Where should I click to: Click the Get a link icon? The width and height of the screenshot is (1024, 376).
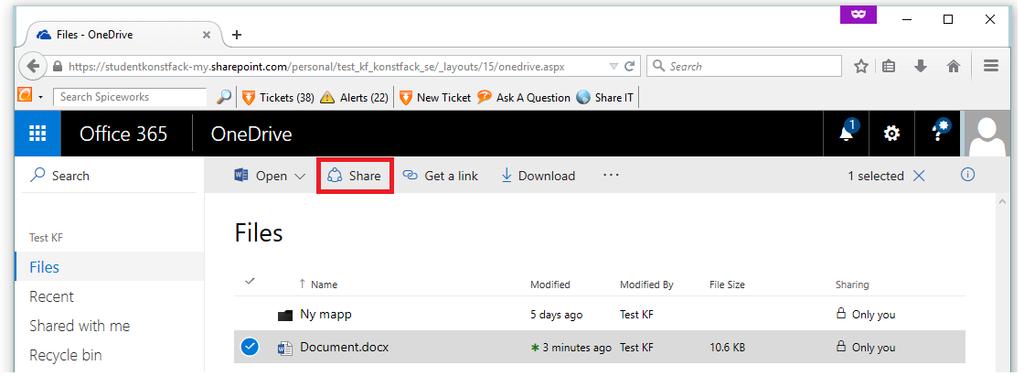coord(409,176)
